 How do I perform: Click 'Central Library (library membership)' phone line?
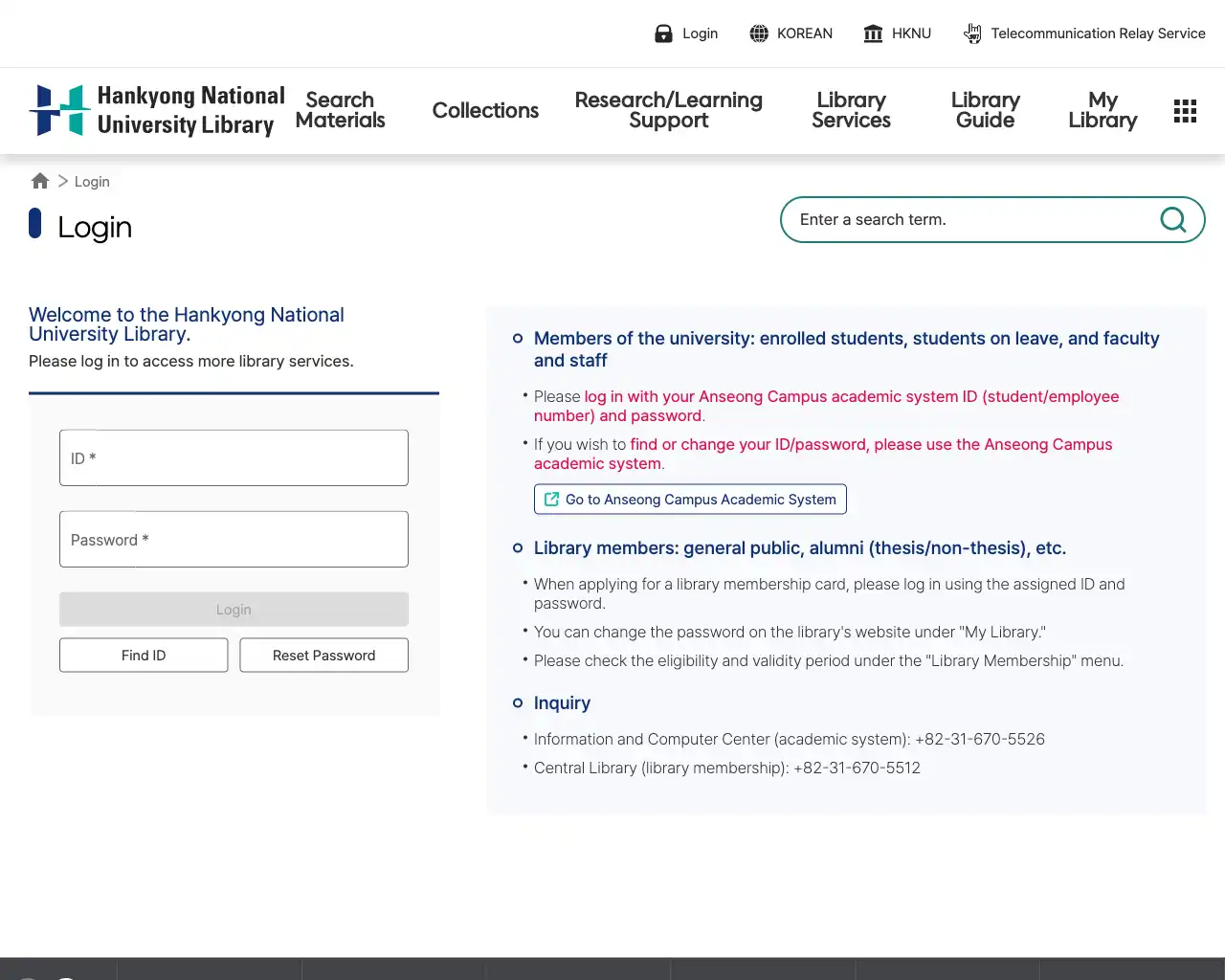coord(727,768)
